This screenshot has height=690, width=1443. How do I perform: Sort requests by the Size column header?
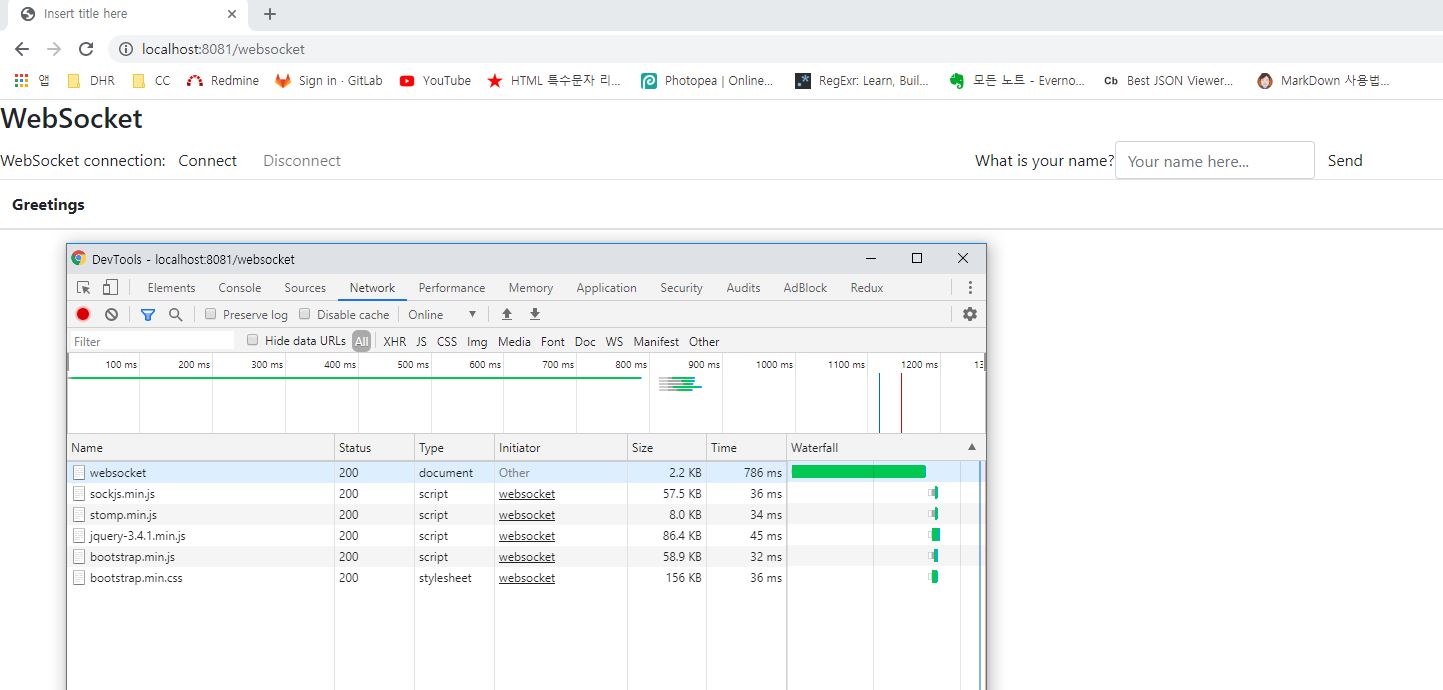point(667,447)
